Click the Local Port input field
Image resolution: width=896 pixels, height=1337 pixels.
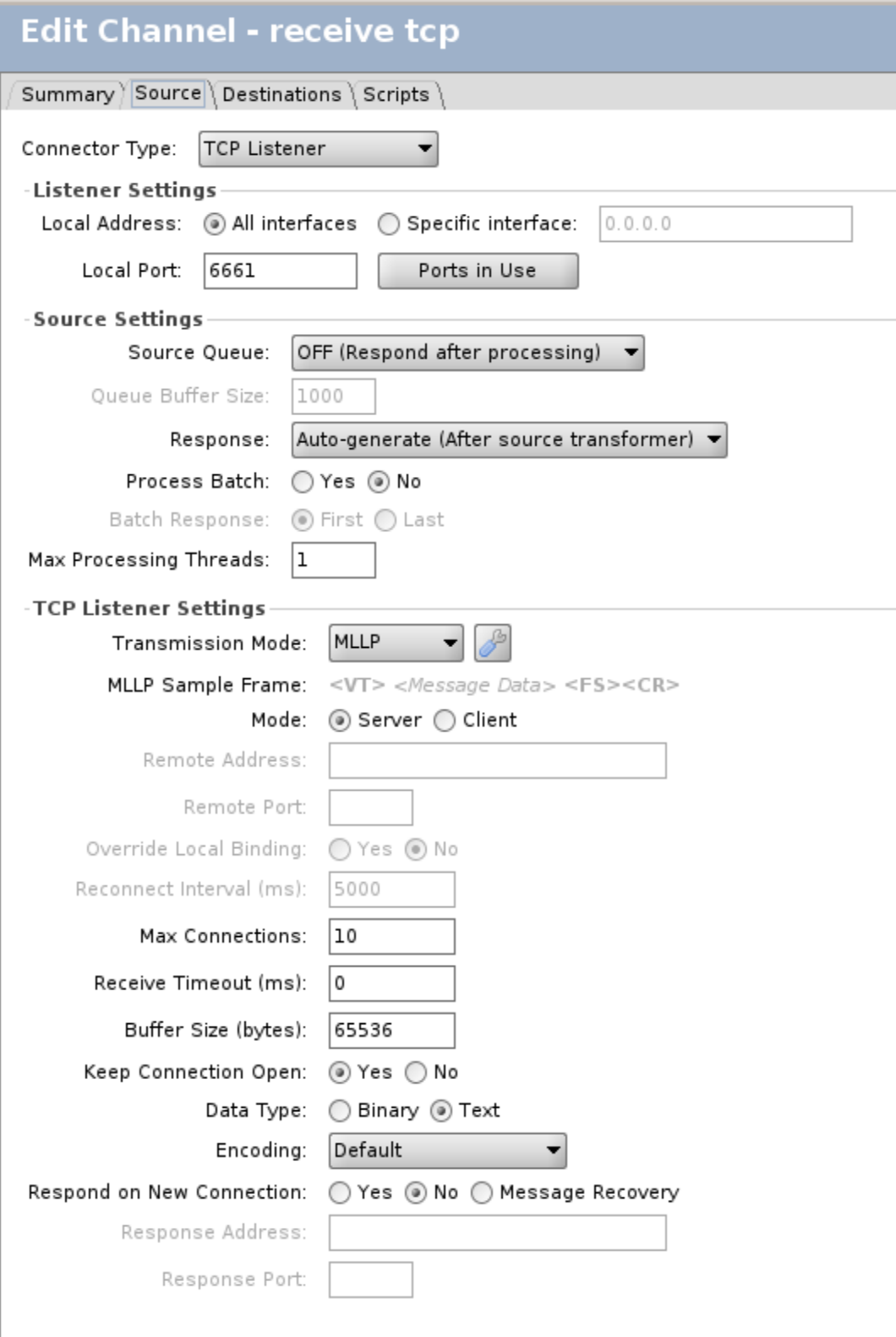click(x=280, y=271)
